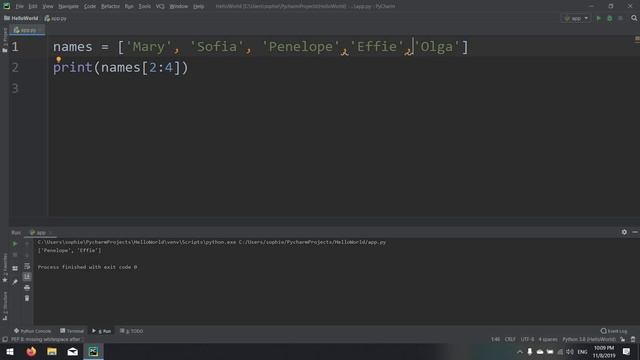Image resolution: width=640 pixels, height=360 pixels.
Task: Open the Event Log
Action: (x=614, y=331)
